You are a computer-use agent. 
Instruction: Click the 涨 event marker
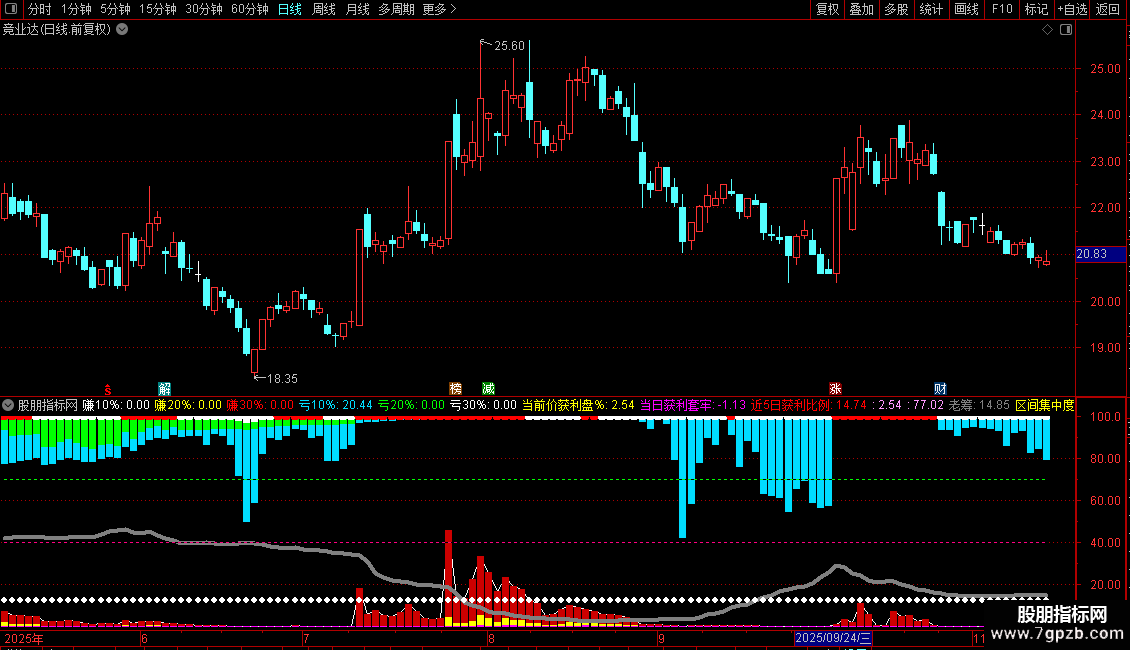point(835,389)
